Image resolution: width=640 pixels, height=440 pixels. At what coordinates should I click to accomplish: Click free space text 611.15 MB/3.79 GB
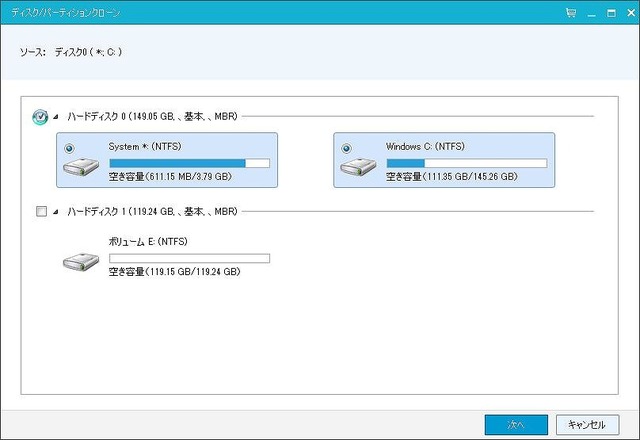[170, 177]
